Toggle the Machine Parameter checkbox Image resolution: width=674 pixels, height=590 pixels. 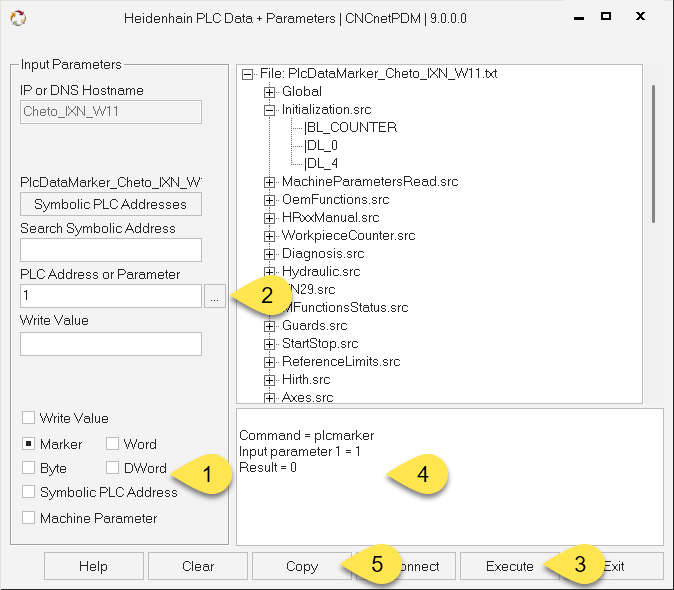(x=28, y=518)
